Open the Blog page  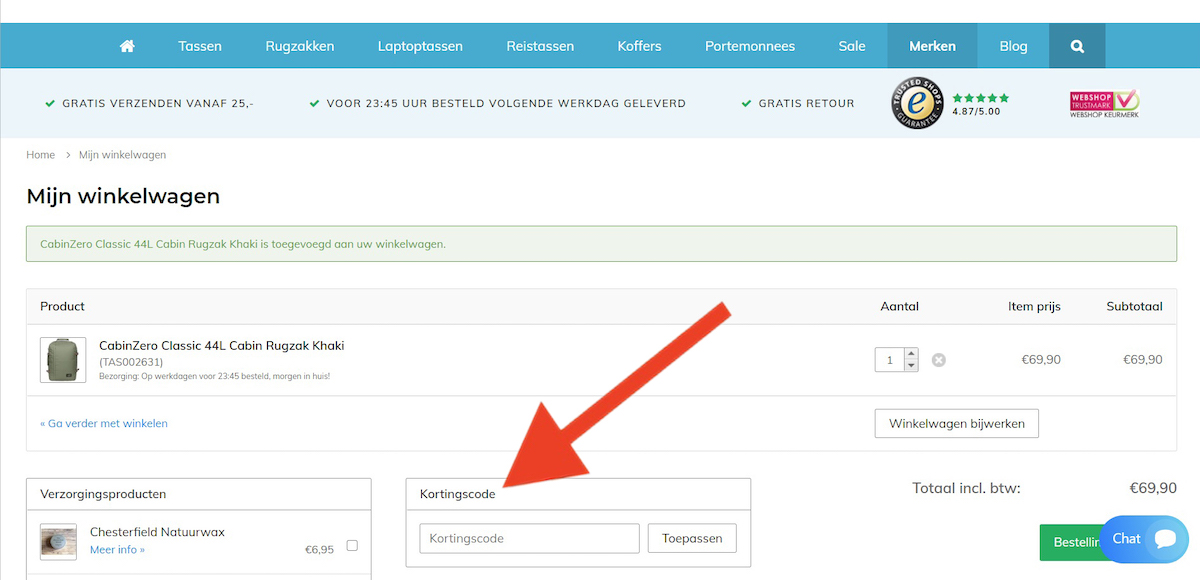click(x=1013, y=46)
